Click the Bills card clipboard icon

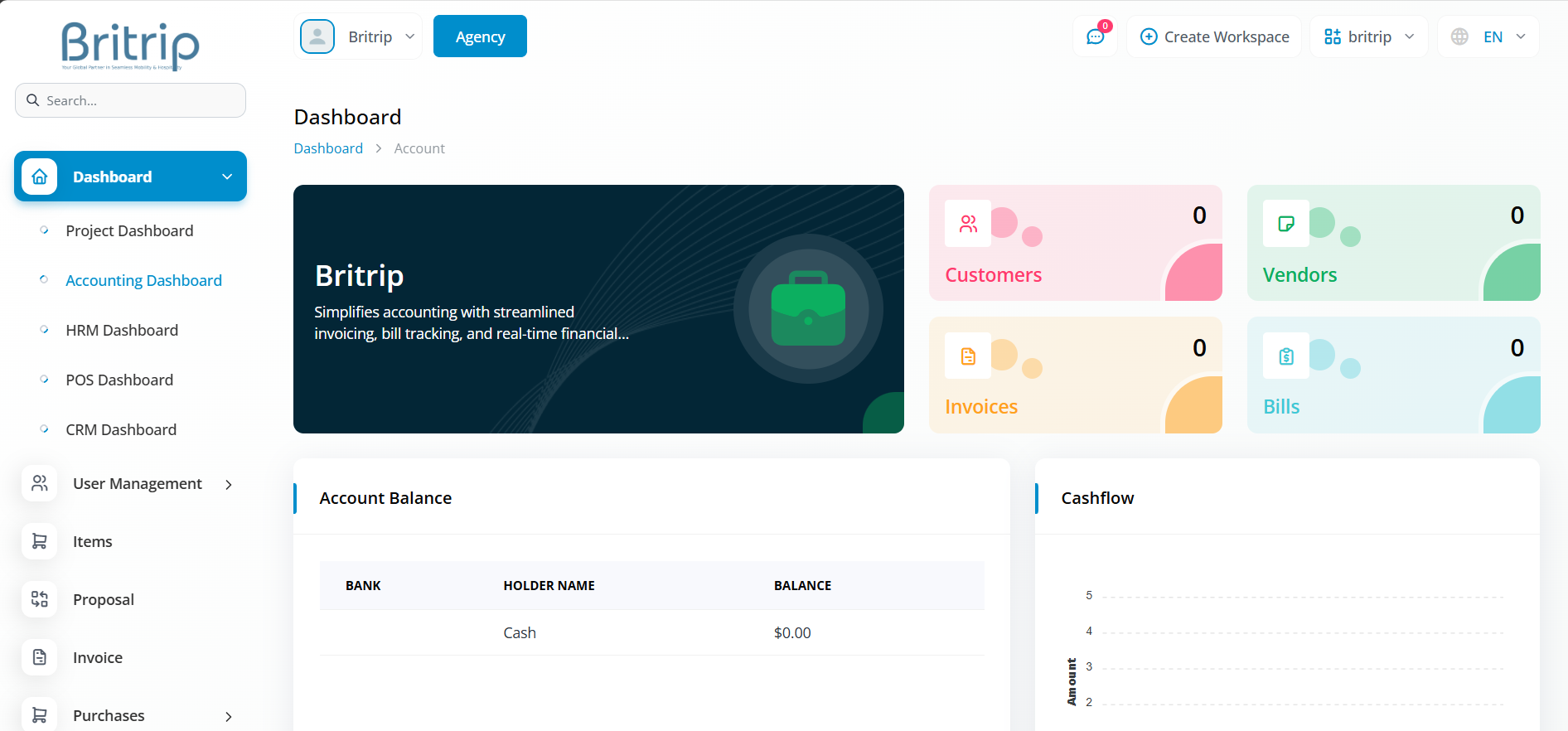point(1285,356)
